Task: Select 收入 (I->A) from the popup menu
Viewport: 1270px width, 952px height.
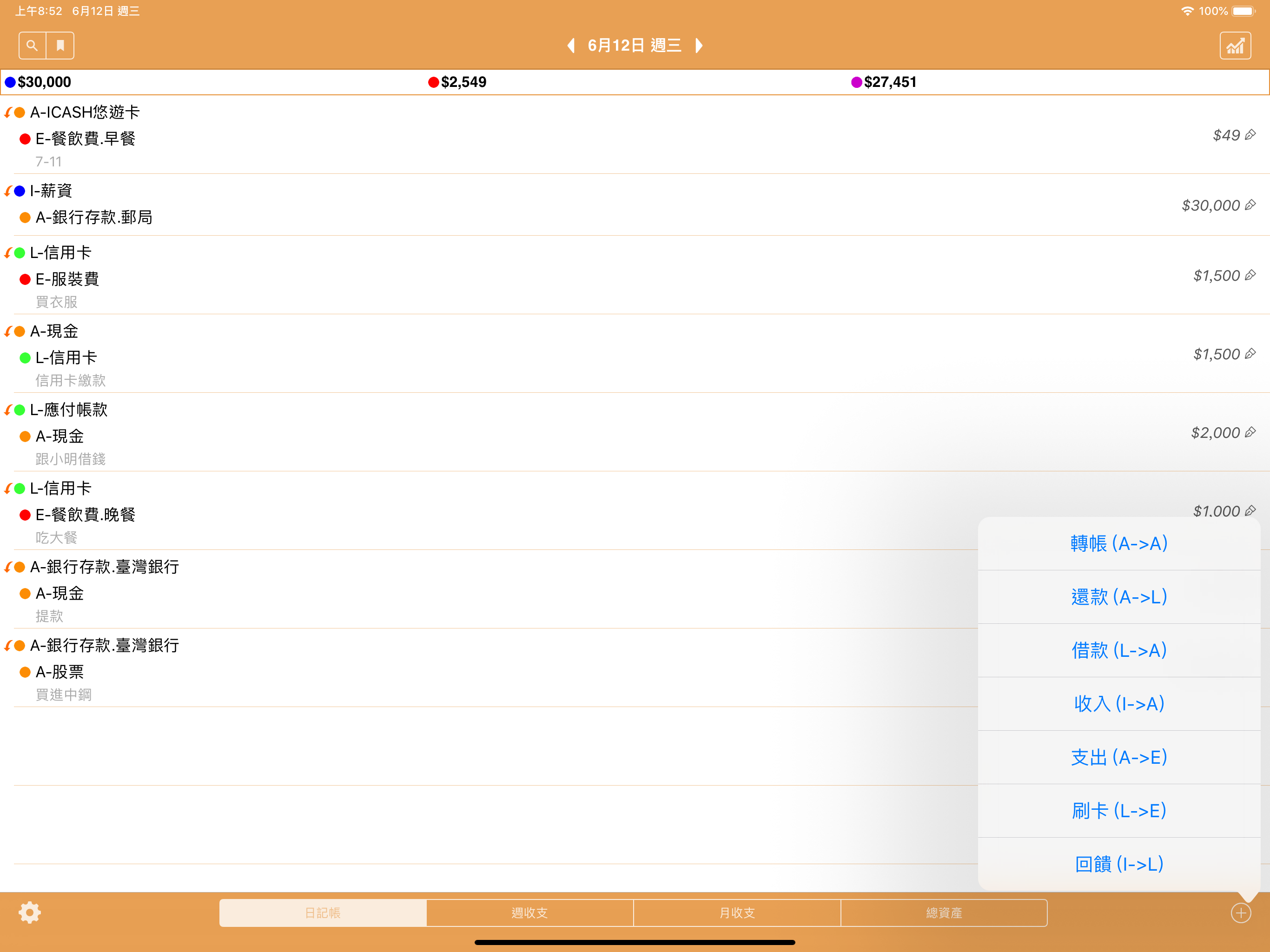Action: click(1119, 704)
